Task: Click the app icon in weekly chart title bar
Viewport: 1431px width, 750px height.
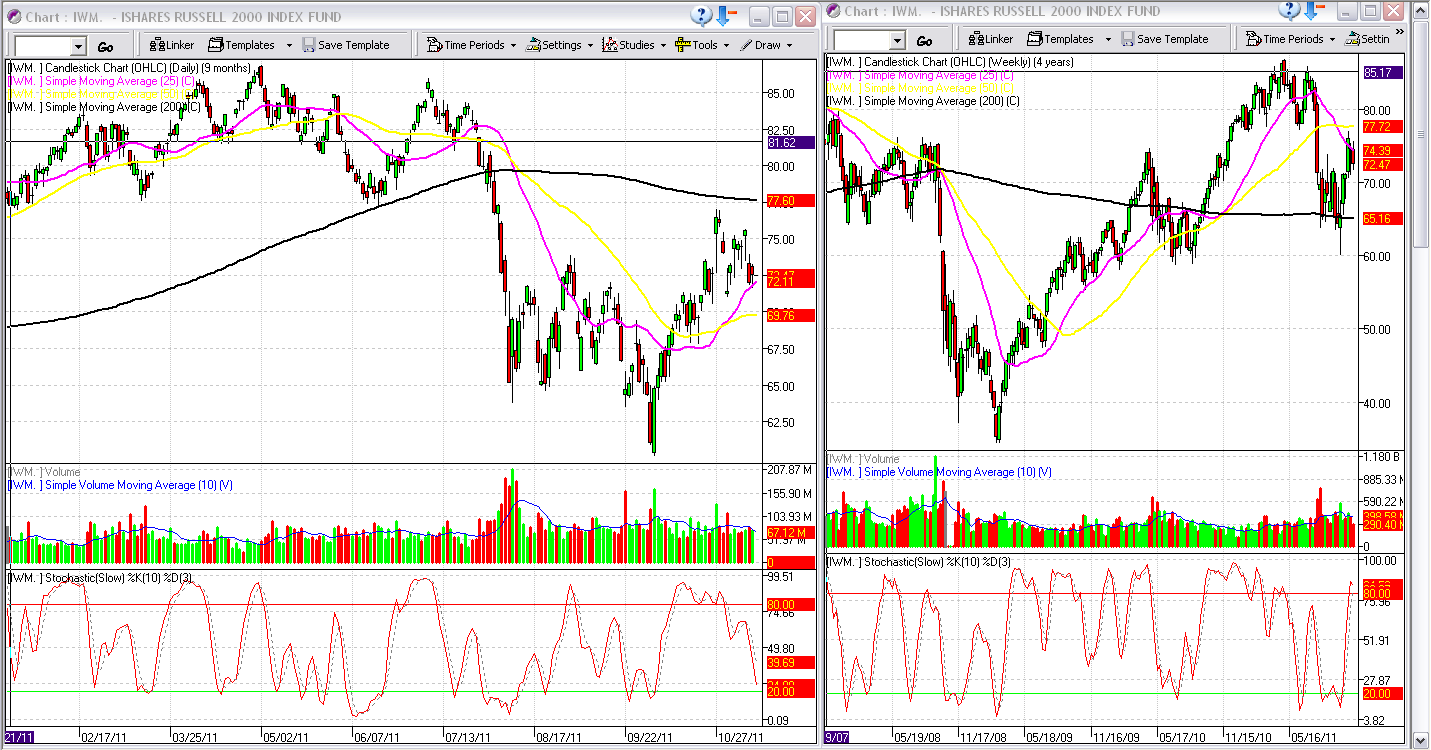Action: point(832,10)
